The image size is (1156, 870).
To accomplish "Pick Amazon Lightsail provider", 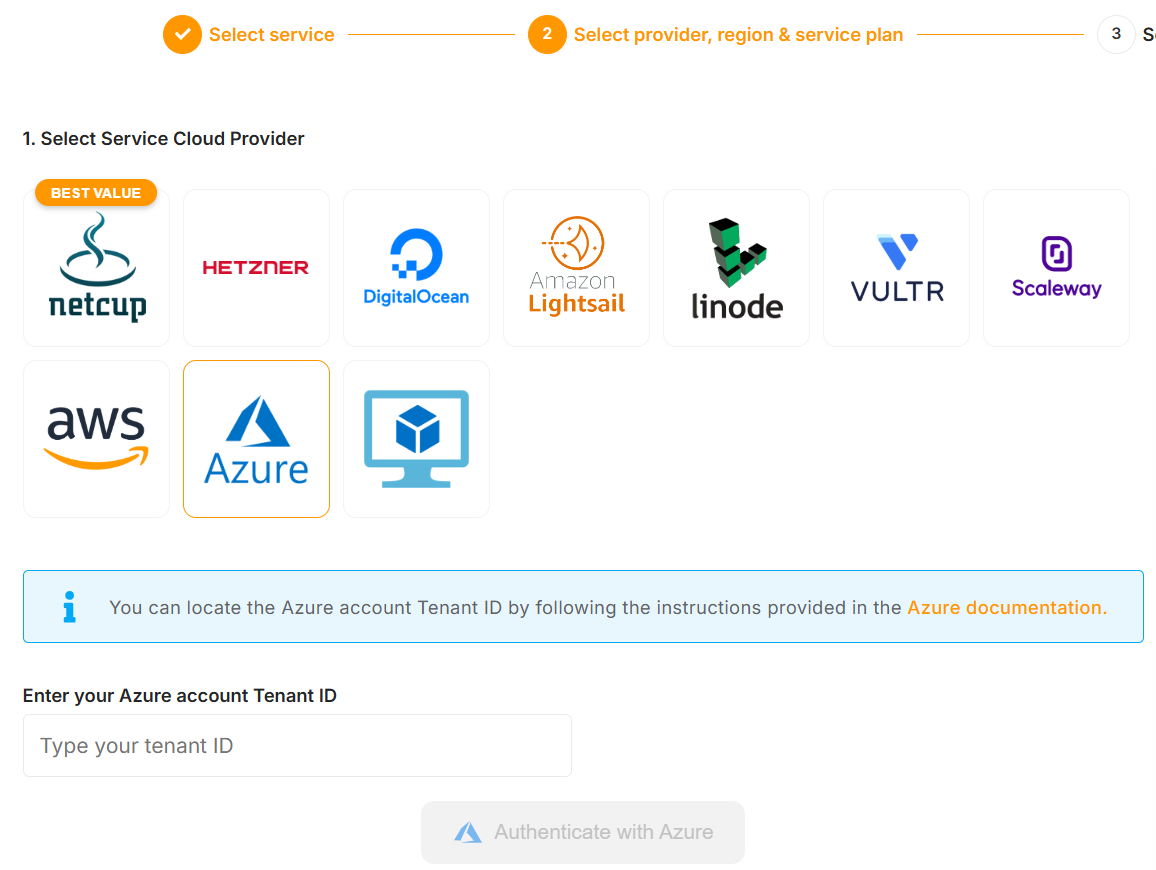I will [x=576, y=268].
